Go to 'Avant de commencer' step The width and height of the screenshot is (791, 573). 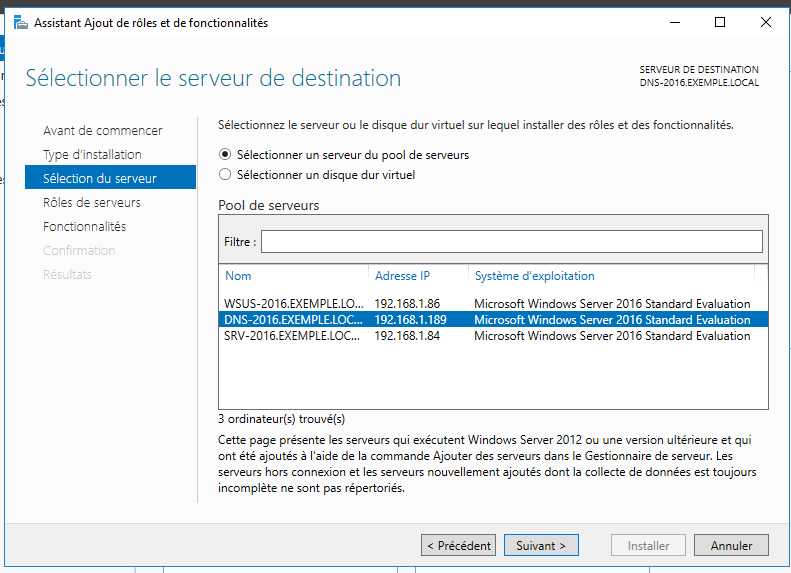pos(103,131)
